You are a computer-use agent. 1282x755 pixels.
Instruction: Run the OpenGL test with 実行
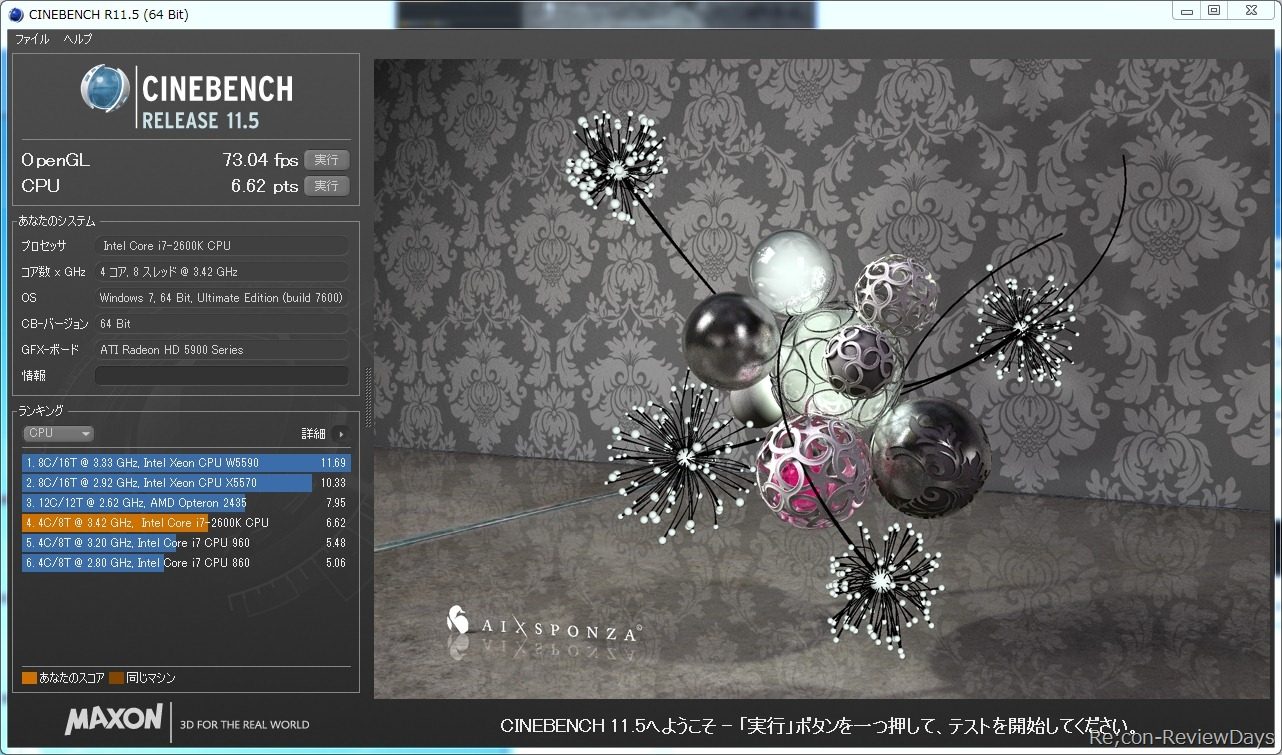326,160
